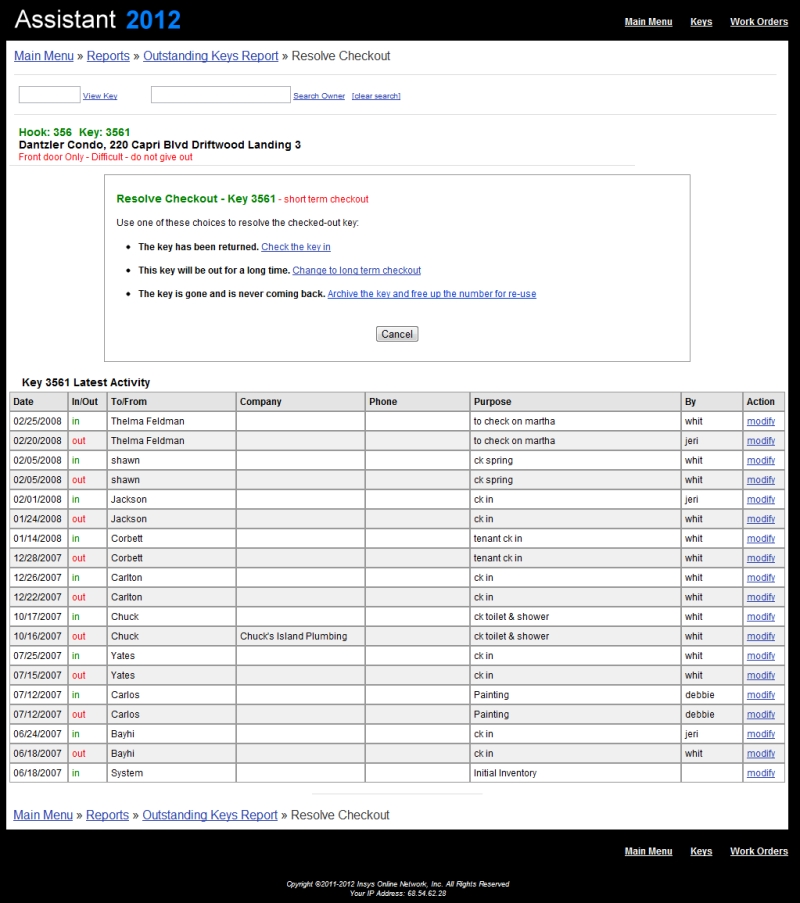The image size is (800, 903).
Task: Click 'Check the key in' link
Action: [296, 247]
